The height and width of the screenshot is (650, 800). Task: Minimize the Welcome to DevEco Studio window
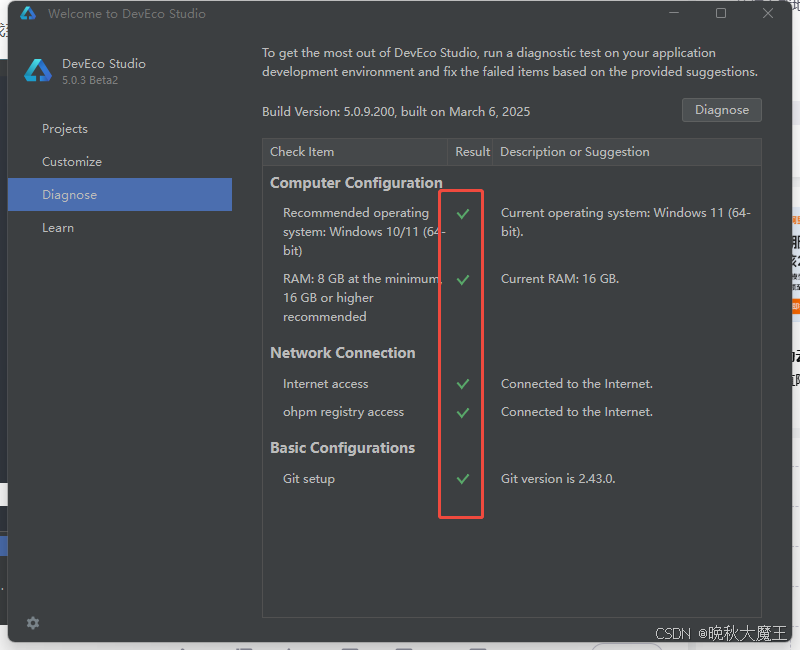674,13
